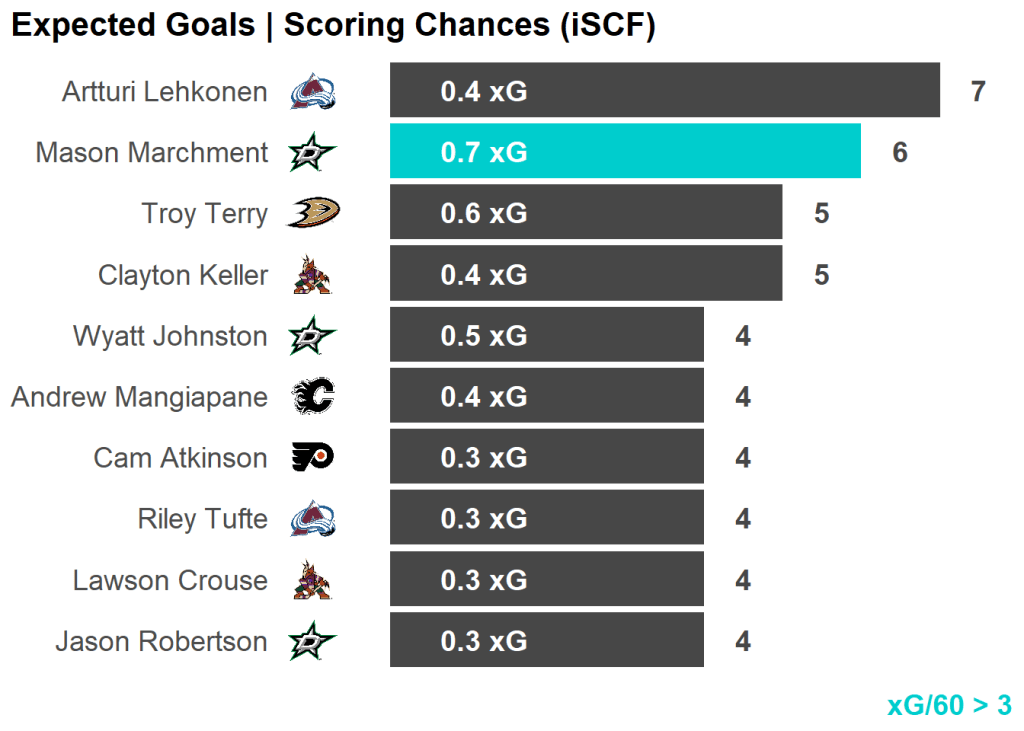Click Troy Terry's 0.6 xG bar

585,213
